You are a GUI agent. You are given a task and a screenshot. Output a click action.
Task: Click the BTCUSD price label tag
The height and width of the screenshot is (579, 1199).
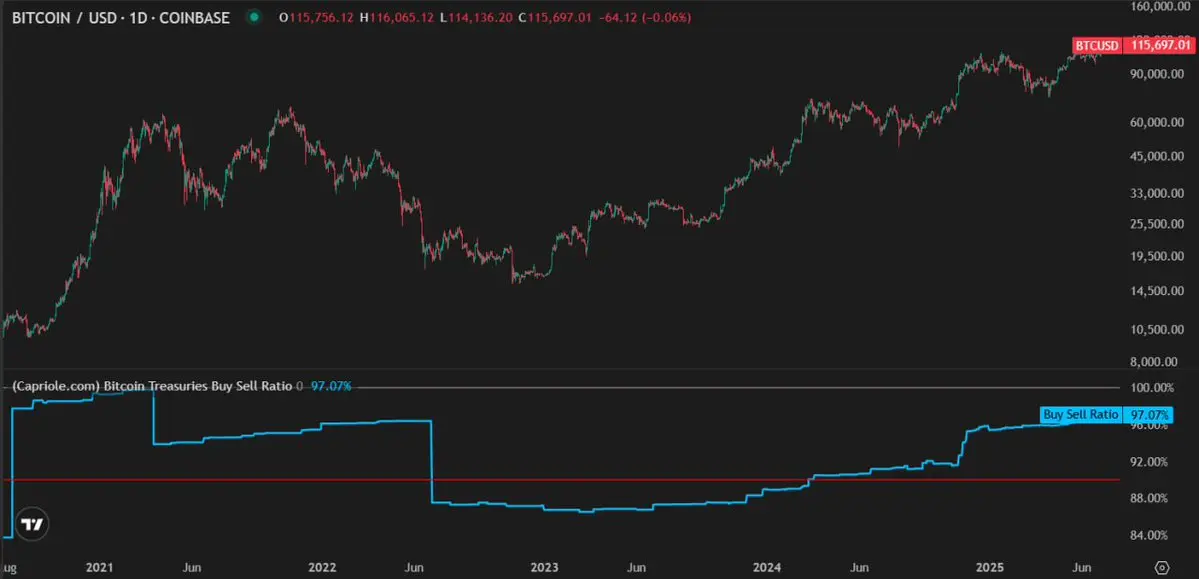[x=1097, y=46]
